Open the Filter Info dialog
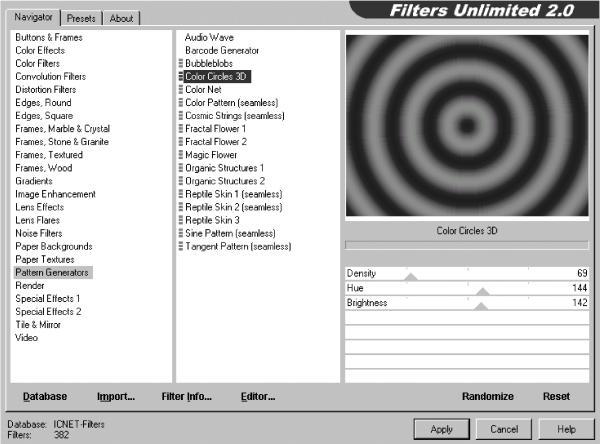This screenshot has height=444, width=600. (186, 396)
